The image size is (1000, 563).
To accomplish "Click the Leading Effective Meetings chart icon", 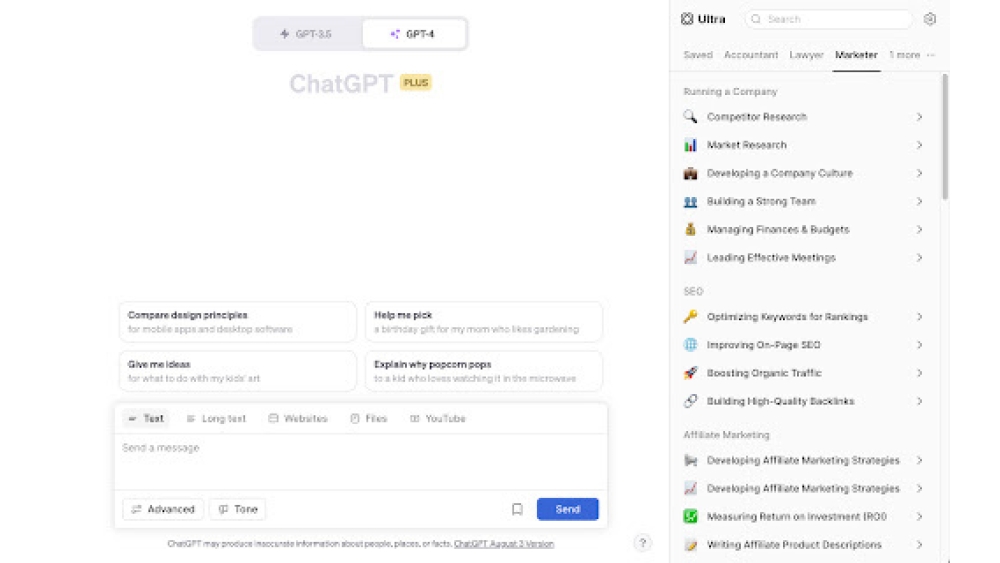I will 690,258.
